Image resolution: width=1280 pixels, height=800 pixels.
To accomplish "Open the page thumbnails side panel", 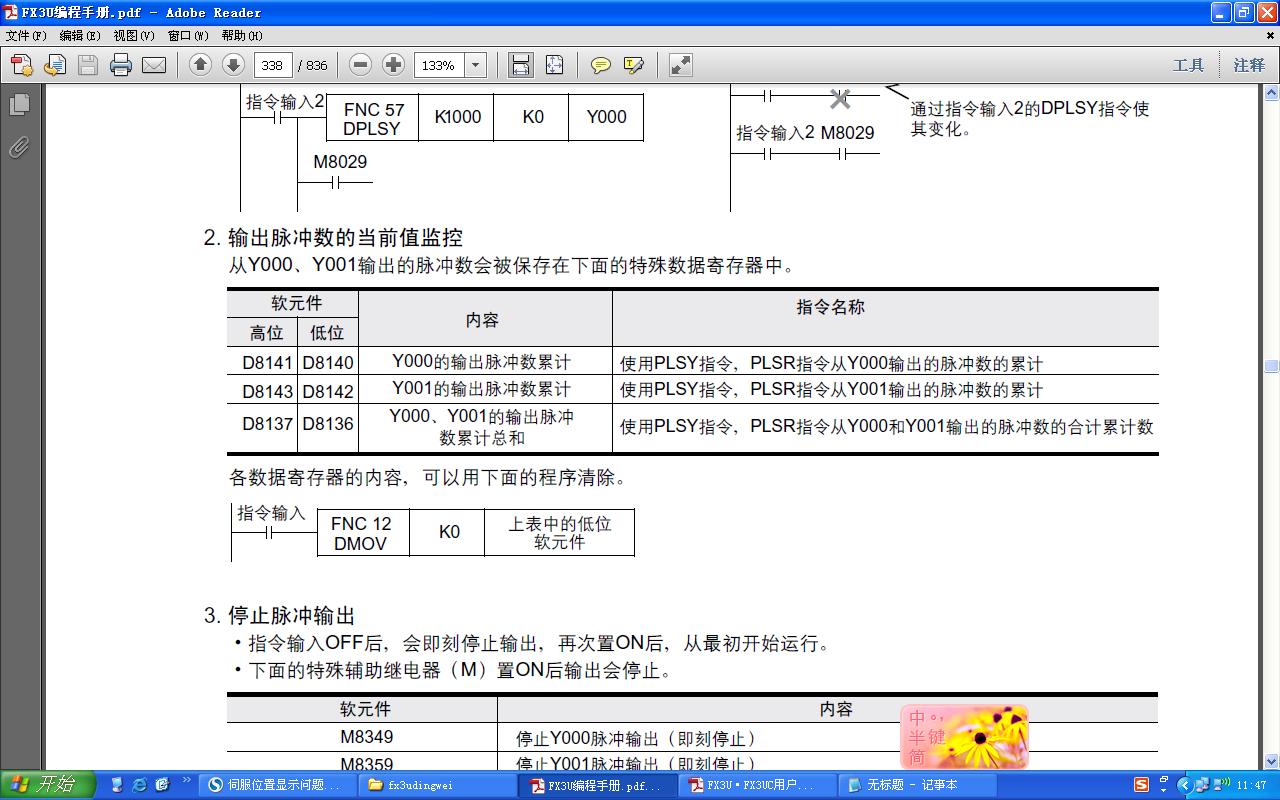I will pos(19,105).
